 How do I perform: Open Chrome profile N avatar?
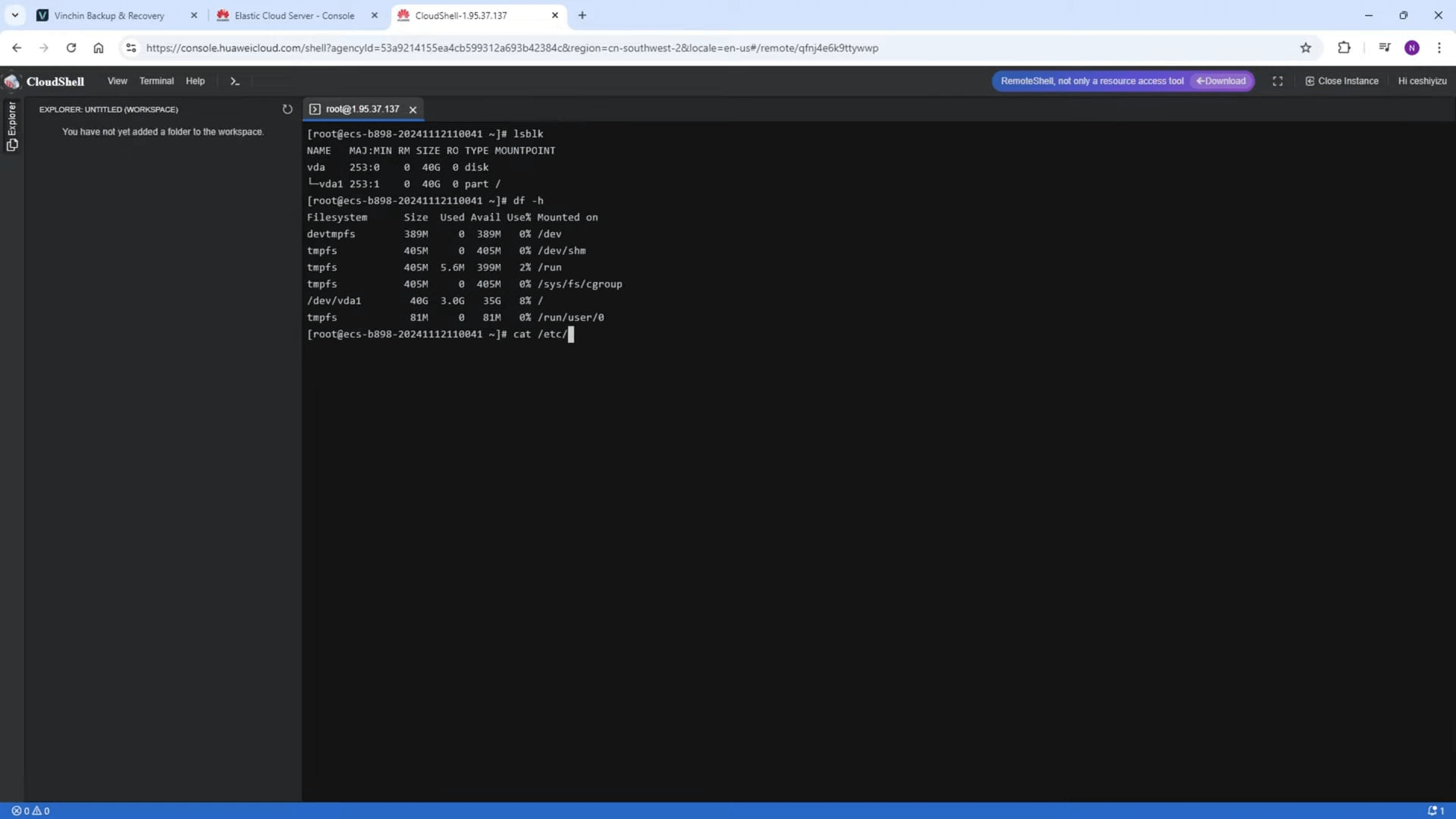(1412, 48)
